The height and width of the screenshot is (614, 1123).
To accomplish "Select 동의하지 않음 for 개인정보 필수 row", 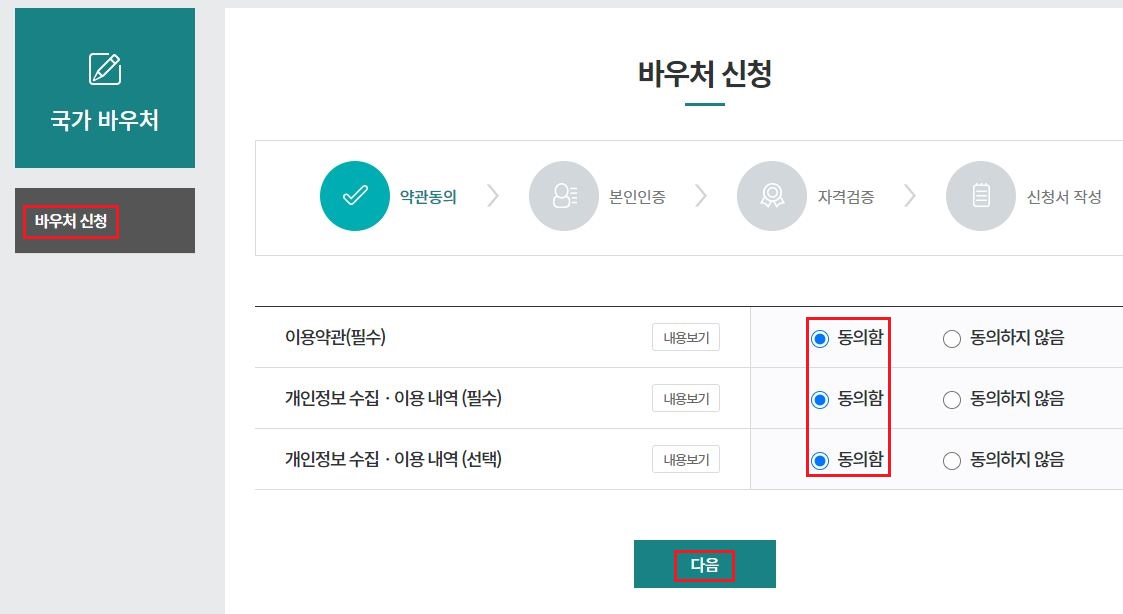I will tap(951, 398).
